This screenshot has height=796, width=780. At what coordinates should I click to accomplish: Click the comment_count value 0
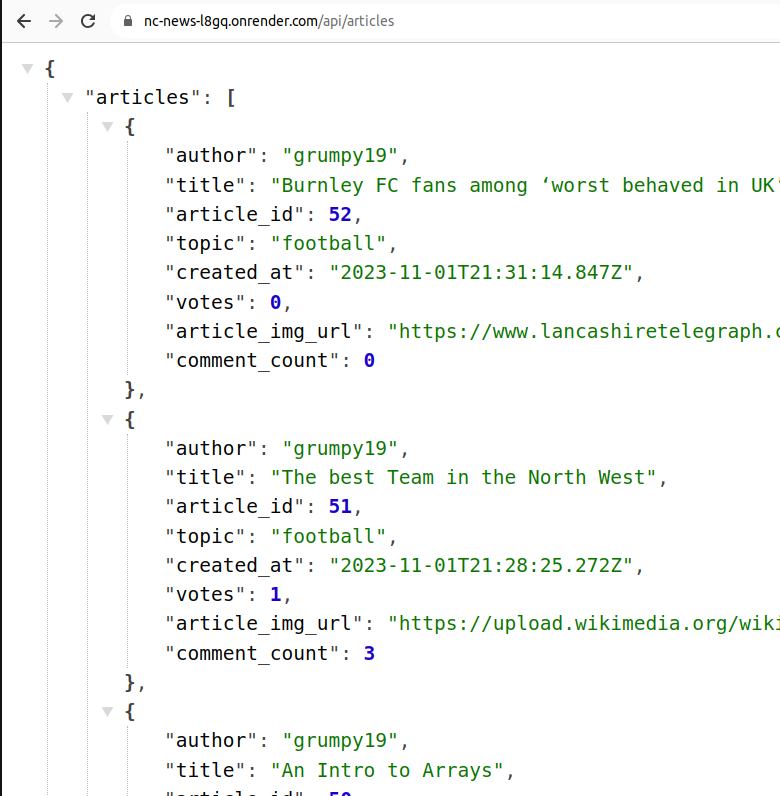tap(369, 360)
